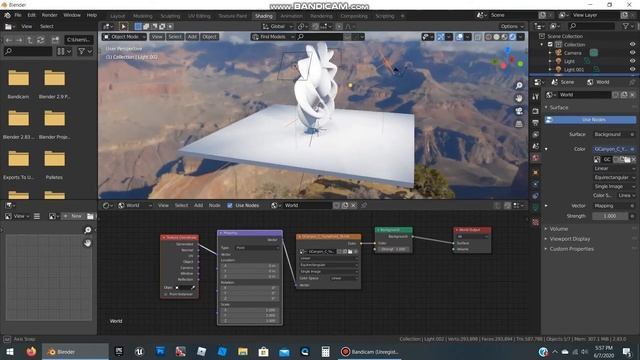Screen dimensions: 640x360
Task: Open image file folder icon in image editor
Action: [x=90, y=216]
